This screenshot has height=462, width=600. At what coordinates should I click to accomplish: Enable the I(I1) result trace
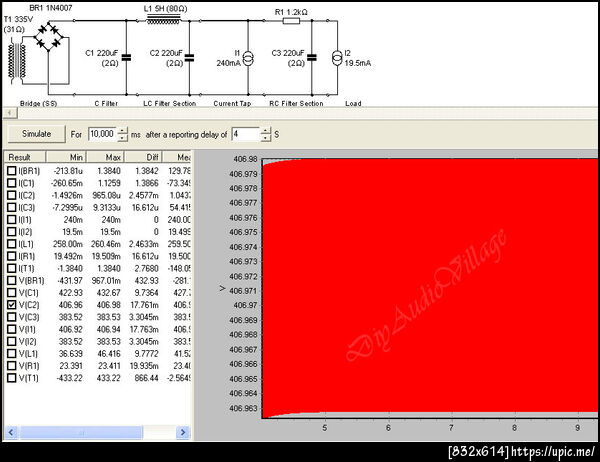12,220
